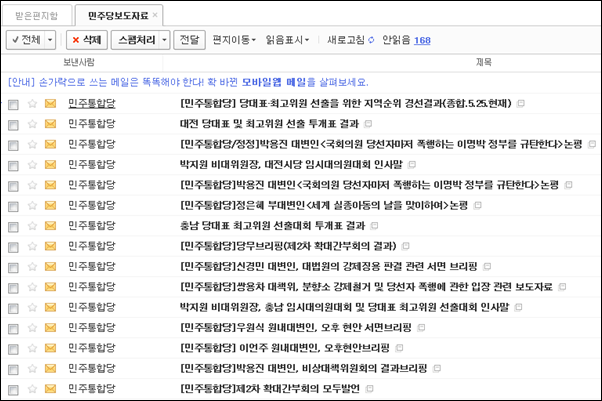Open the unread count 168 link
The width and height of the screenshot is (602, 401).
click(422, 40)
